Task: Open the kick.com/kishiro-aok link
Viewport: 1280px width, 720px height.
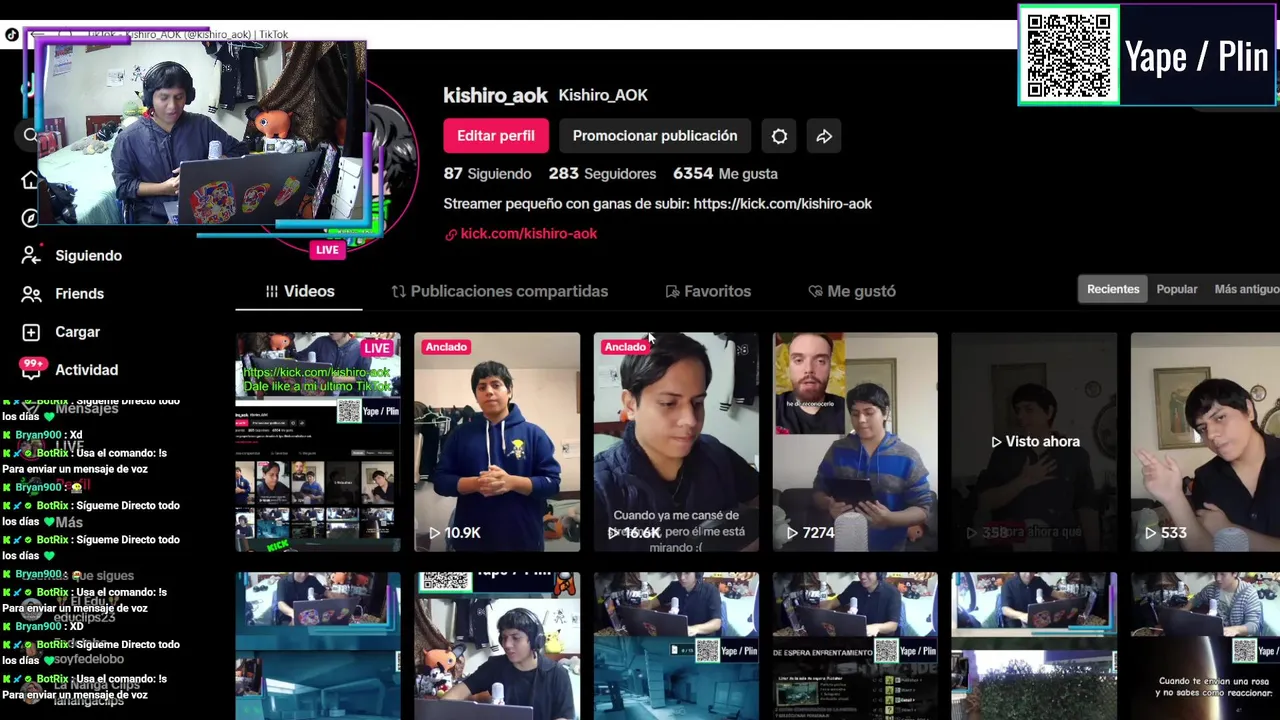Action: (x=529, y=233)
